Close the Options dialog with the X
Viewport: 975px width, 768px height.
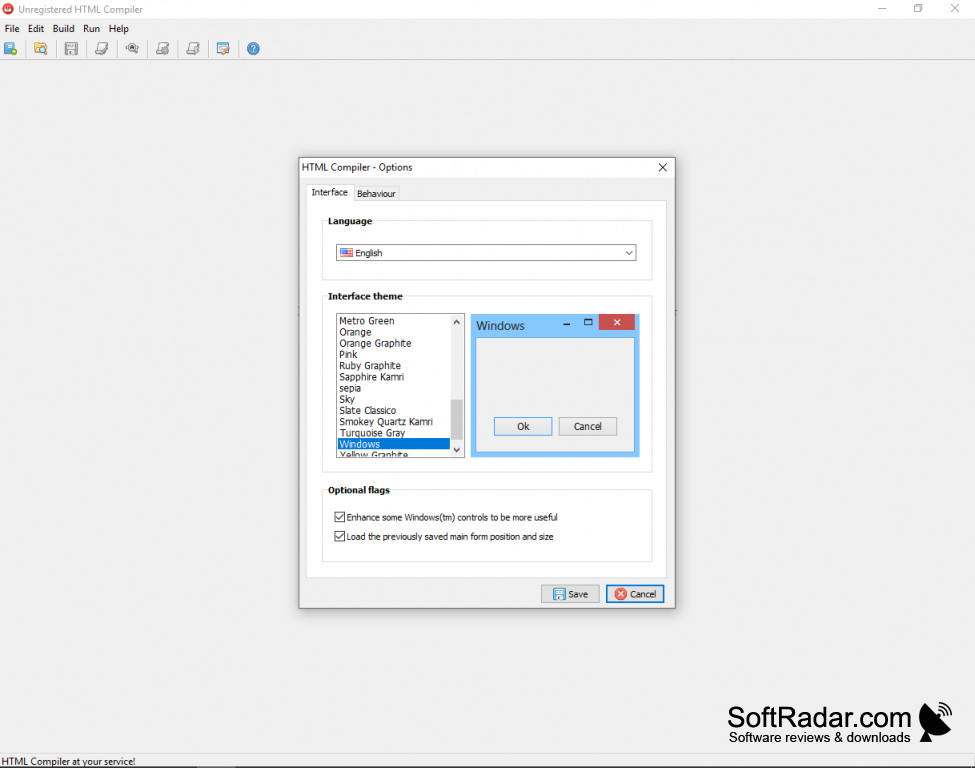663,167
